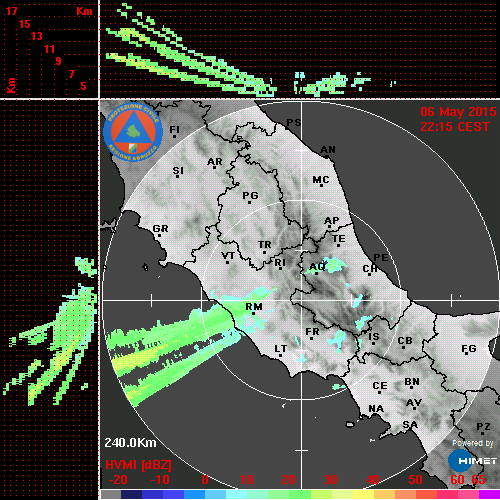Viewport: 500px width, 500px height.
Task: Click the vertical "Km" label in the altitude panel
Action: tap(12, 85)
